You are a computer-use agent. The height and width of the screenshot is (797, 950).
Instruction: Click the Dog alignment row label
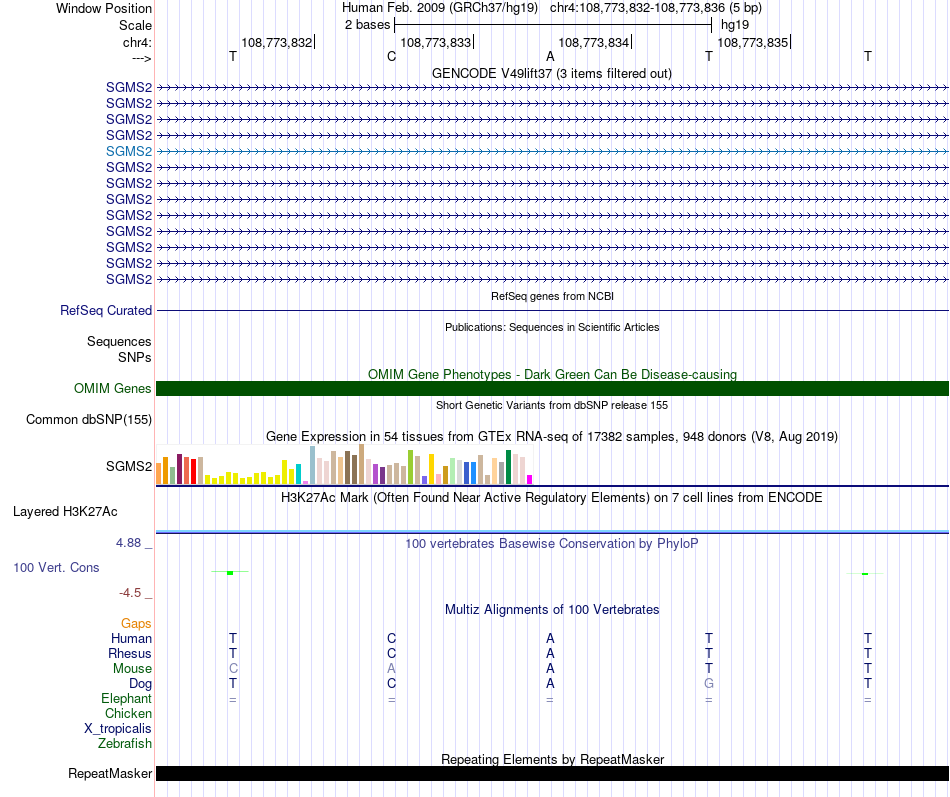pyautogui.click(x=140, y=684)
